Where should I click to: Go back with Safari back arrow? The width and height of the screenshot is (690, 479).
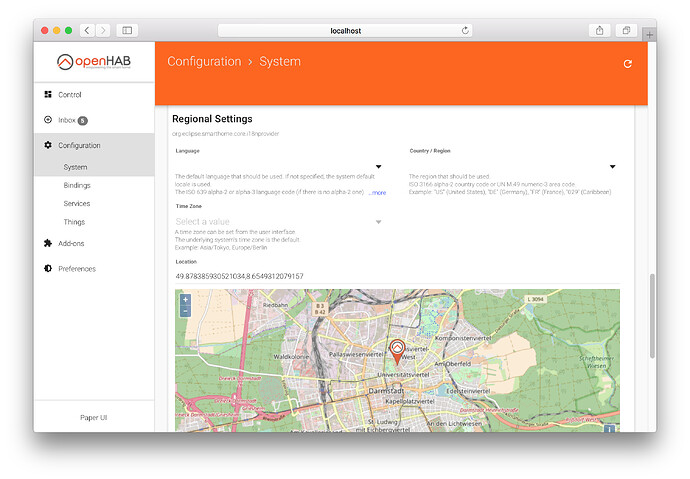(87, 30)
